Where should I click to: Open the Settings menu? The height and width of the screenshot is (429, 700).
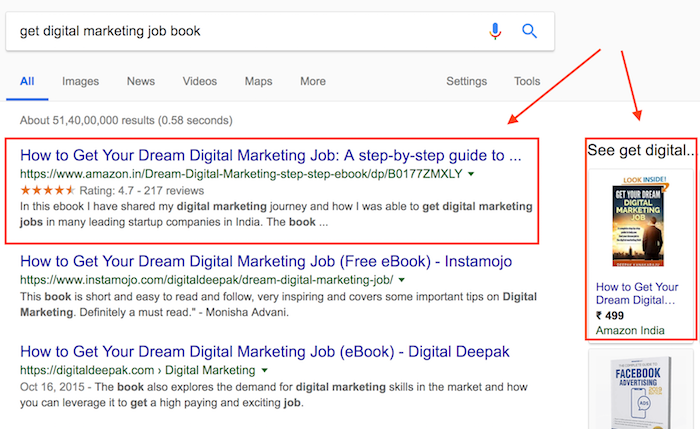(x=467, y=81)
